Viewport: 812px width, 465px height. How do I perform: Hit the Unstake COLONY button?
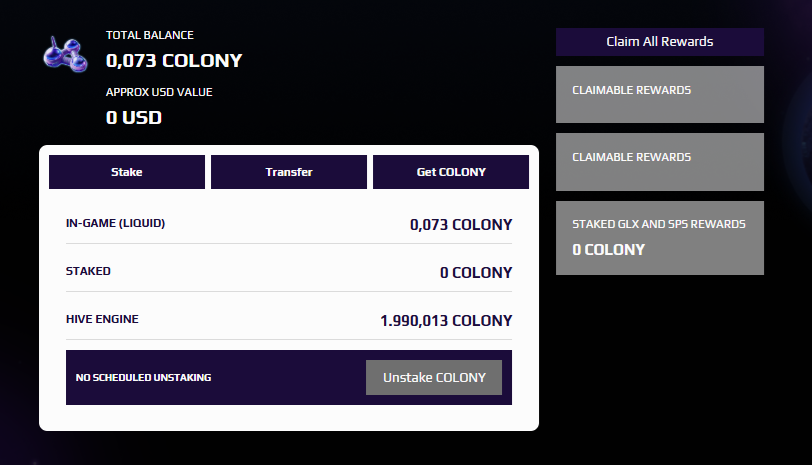pyautogui.click(x=434, y=377)
